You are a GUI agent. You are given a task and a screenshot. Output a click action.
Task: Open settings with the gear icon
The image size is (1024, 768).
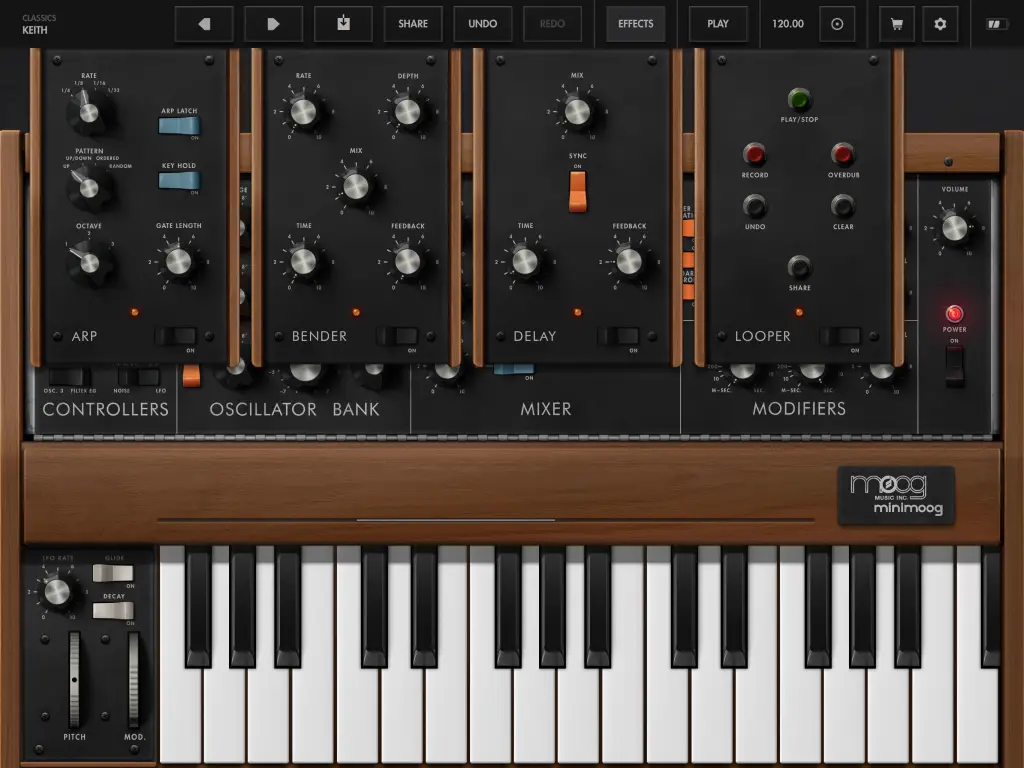pyautogui.click(x=940, y=24)
